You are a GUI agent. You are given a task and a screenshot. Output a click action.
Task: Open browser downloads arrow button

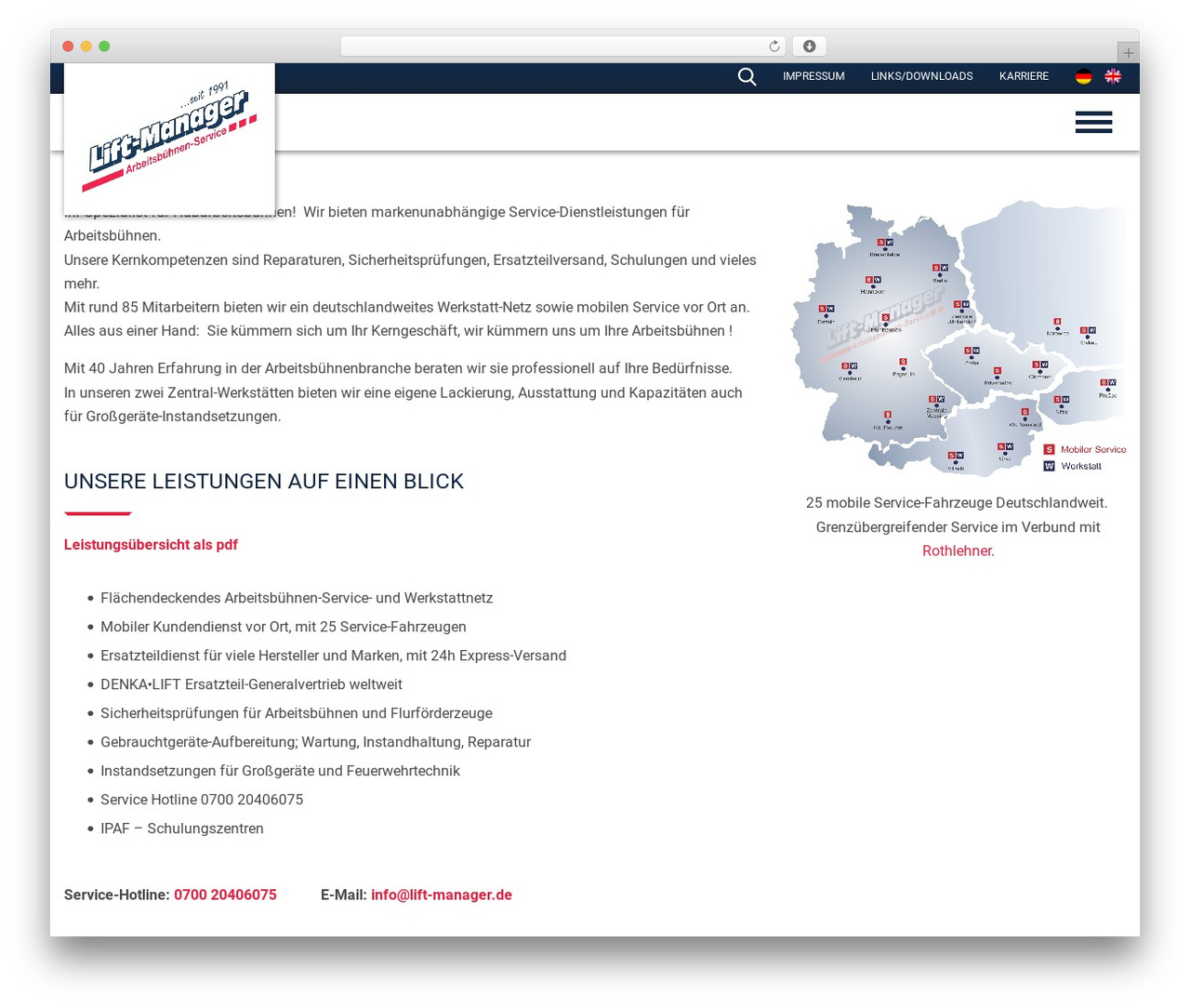click(x=809, y=46)
